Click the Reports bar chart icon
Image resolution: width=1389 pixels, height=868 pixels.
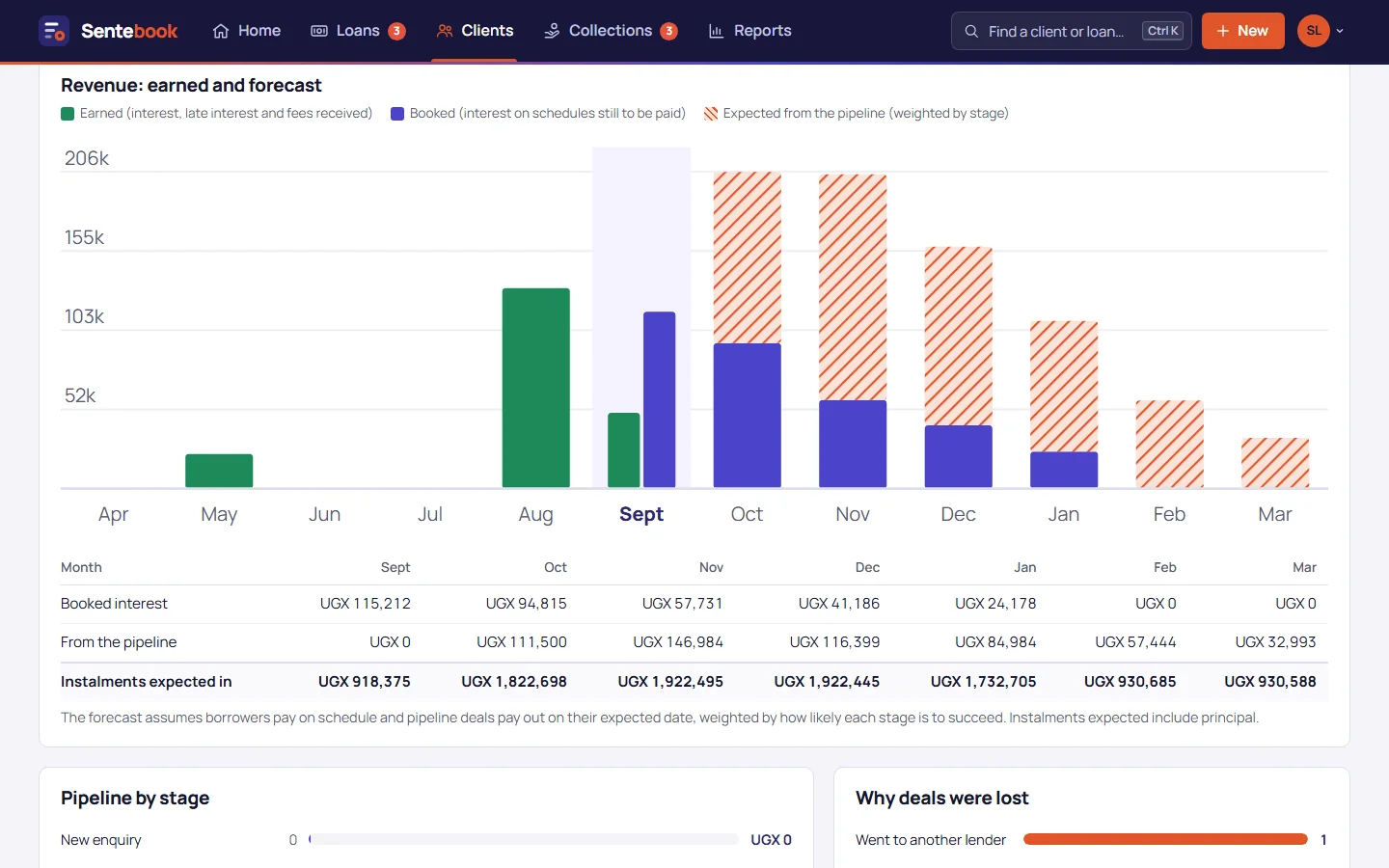(717, 31)
